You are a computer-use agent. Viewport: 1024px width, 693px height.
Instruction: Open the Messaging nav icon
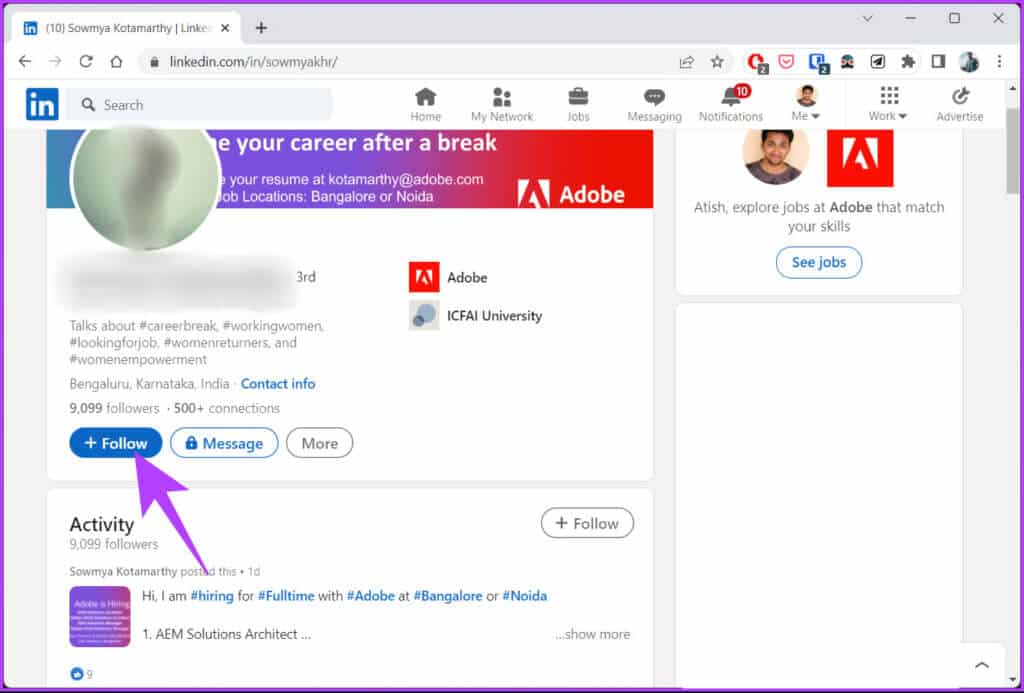654,105
